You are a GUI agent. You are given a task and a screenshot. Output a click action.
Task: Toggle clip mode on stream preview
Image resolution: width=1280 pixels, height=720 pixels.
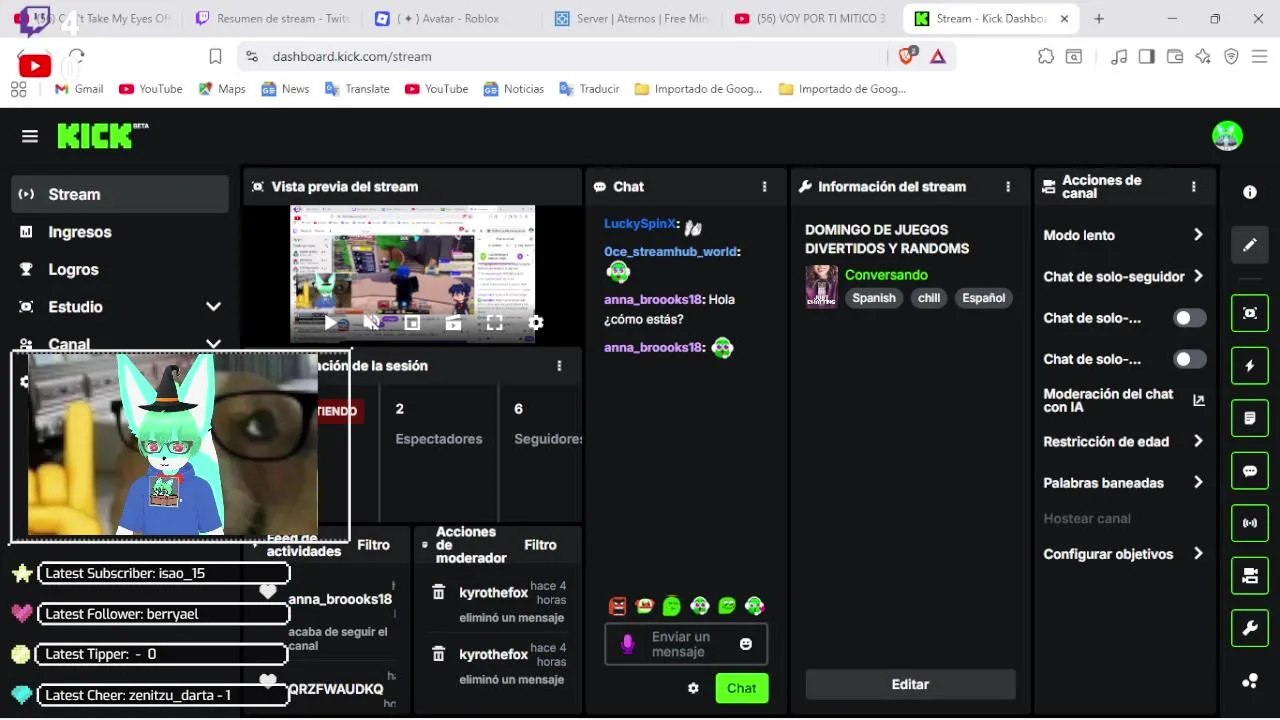[x=453, y=322]
